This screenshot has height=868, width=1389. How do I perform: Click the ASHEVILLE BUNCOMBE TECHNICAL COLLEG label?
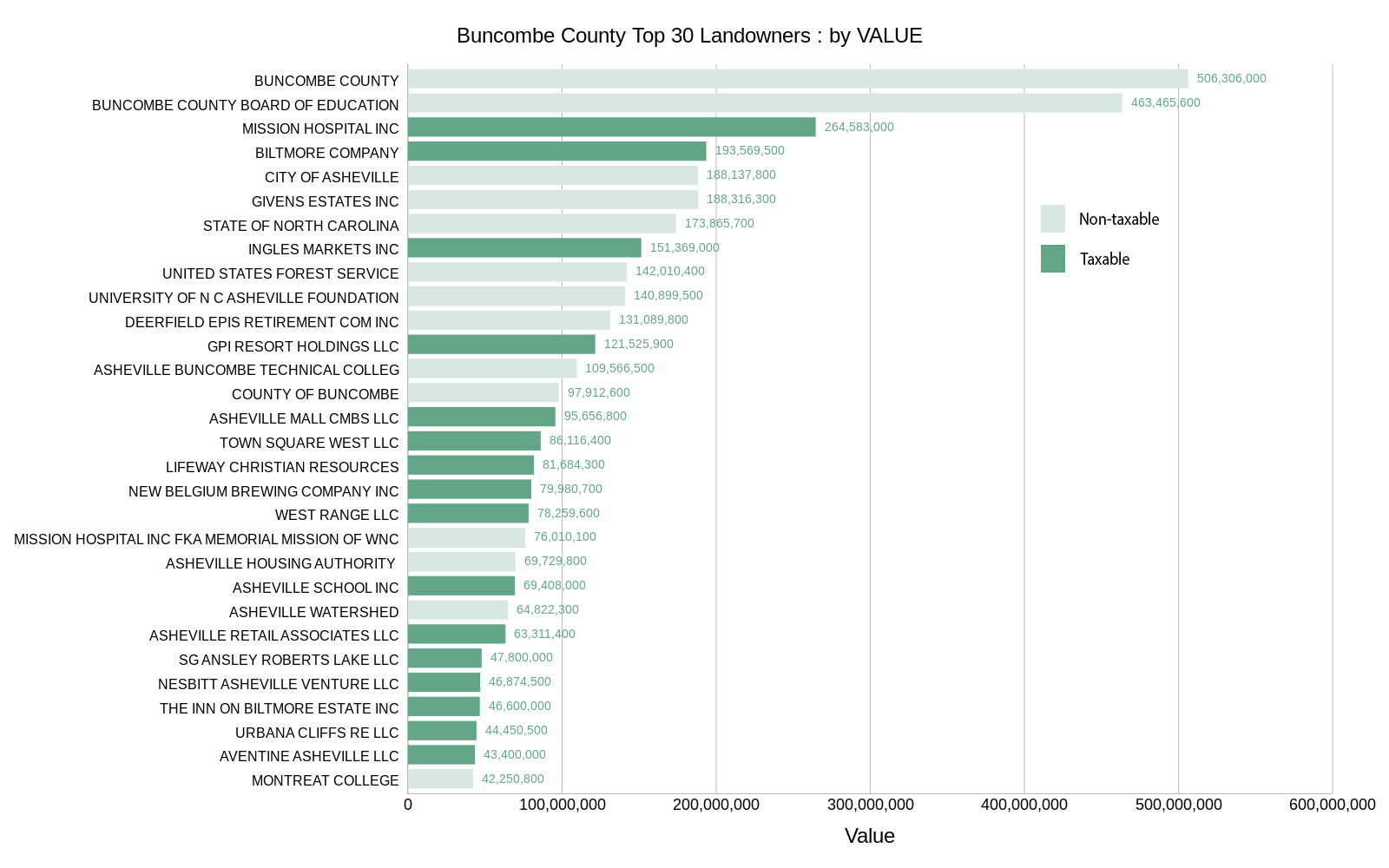tap(247, 370)
